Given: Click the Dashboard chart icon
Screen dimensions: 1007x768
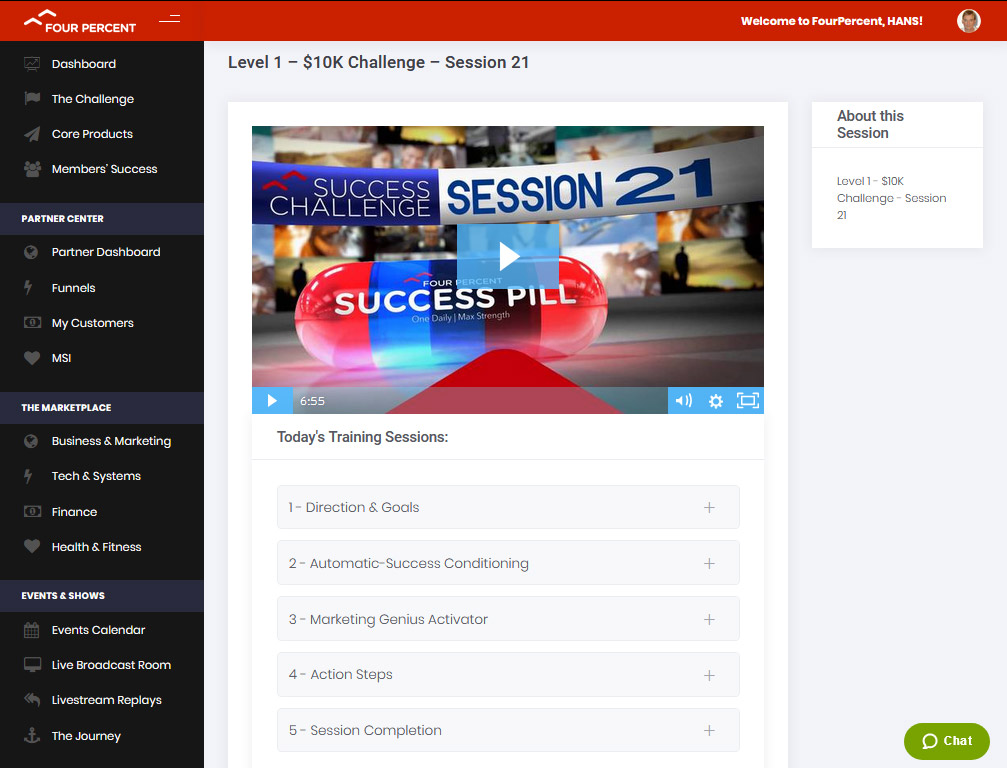Looking at the screenshot, I should [x=31, y=64].
